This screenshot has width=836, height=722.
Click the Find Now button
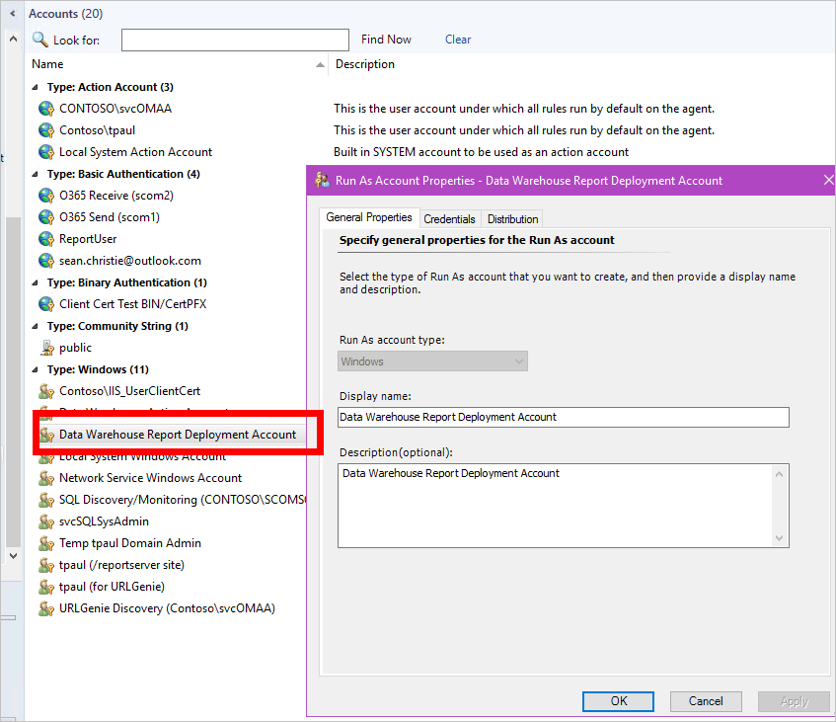click(386, 39)
